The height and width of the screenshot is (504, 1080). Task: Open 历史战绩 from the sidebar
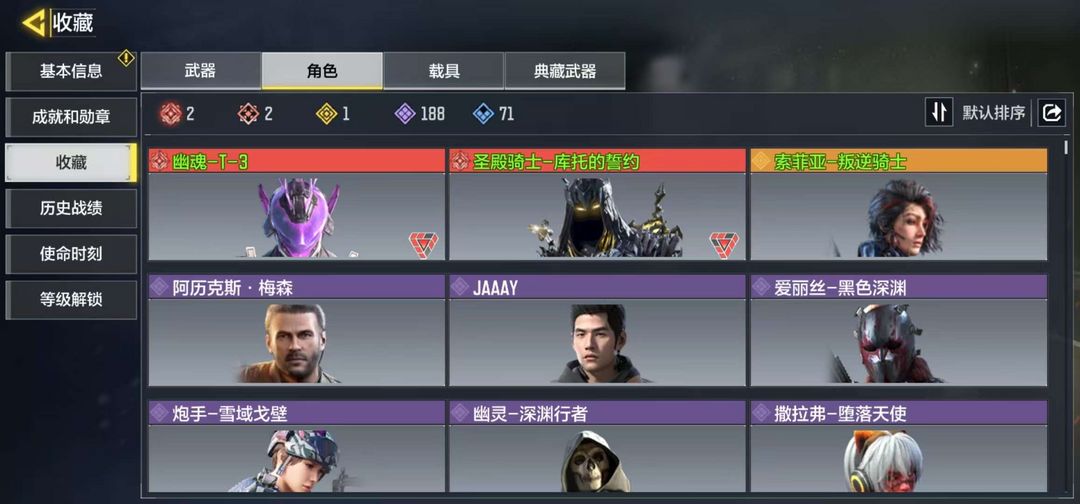(71, 209)
